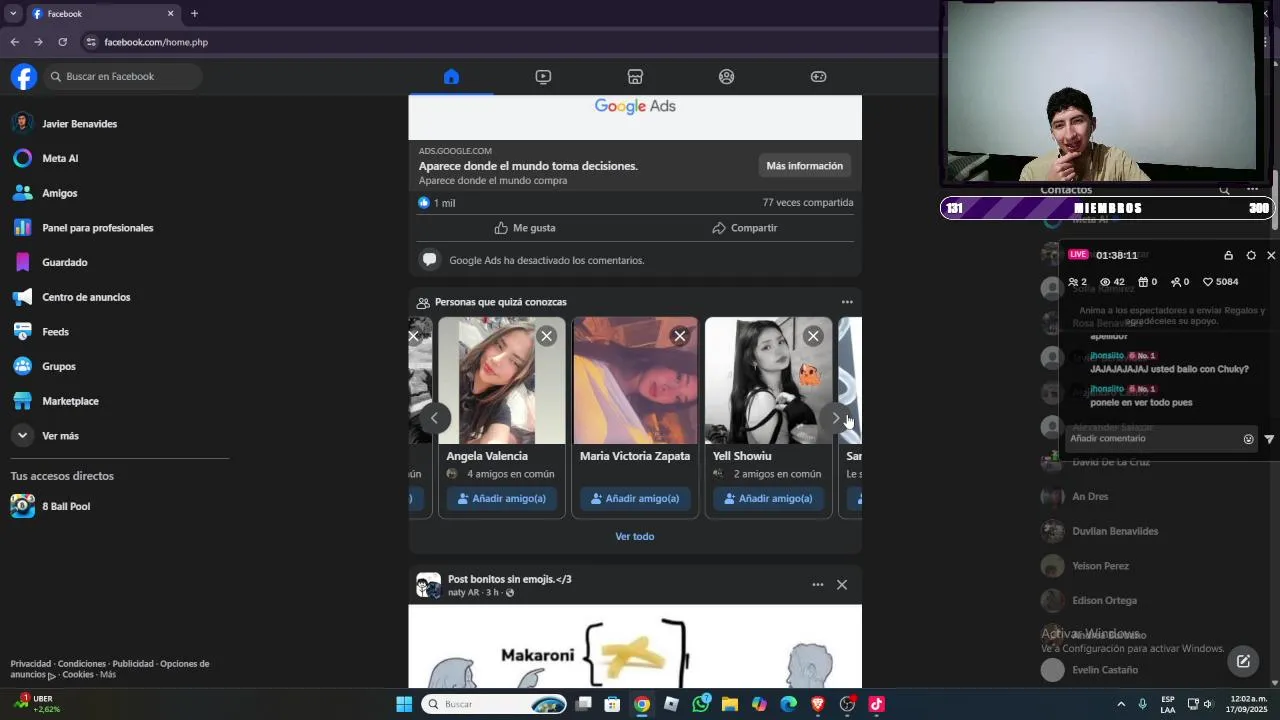Open the live likes heart count
1280x720 pixels.
pos(1220,282)
